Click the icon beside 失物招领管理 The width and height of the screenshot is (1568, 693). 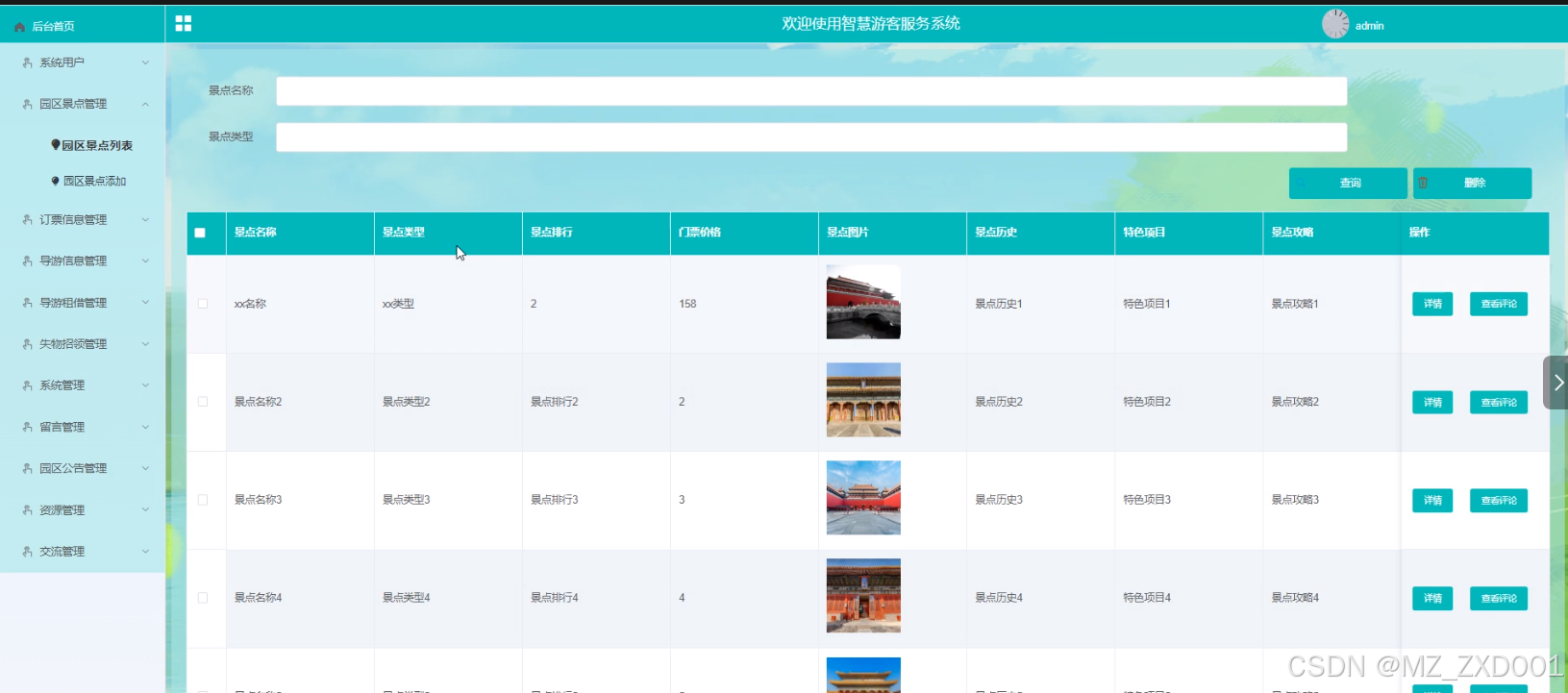point(27,344)
